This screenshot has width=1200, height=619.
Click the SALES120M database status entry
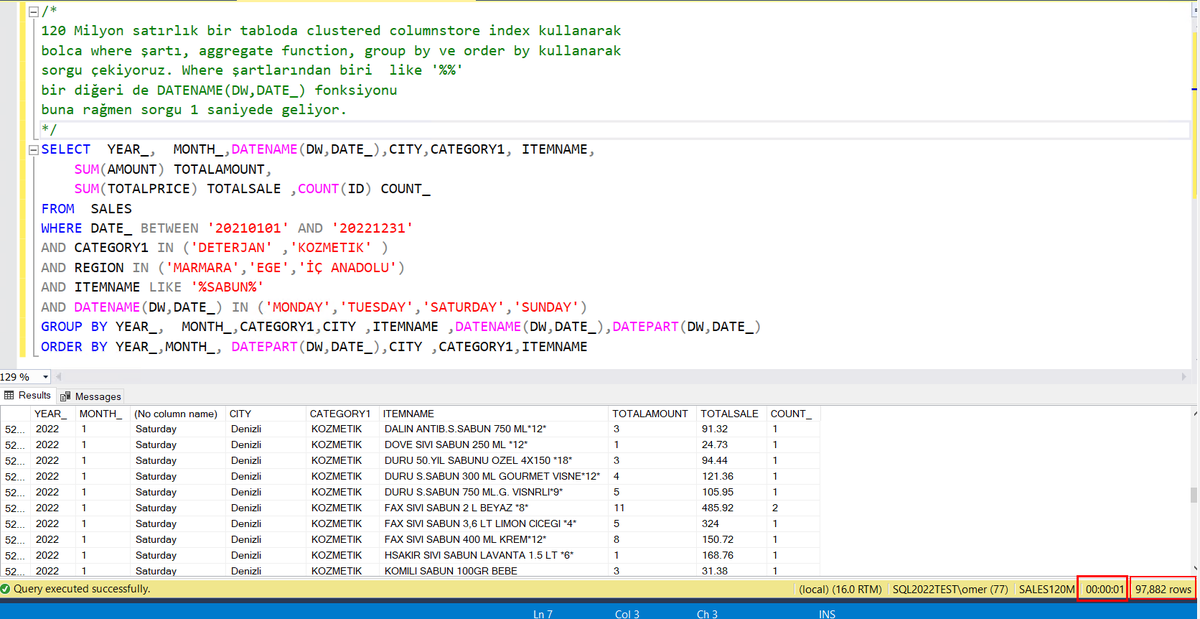click(x=1046, y=589)
